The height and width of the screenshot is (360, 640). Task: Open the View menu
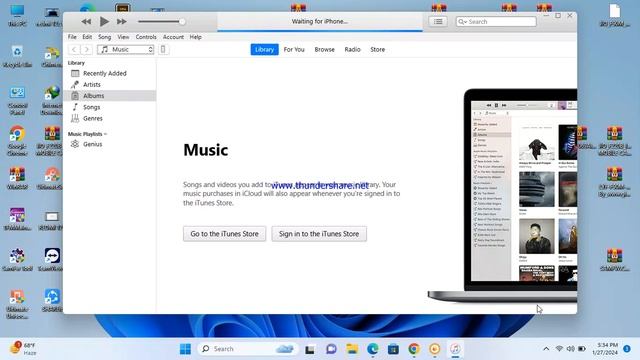point(123,37)
